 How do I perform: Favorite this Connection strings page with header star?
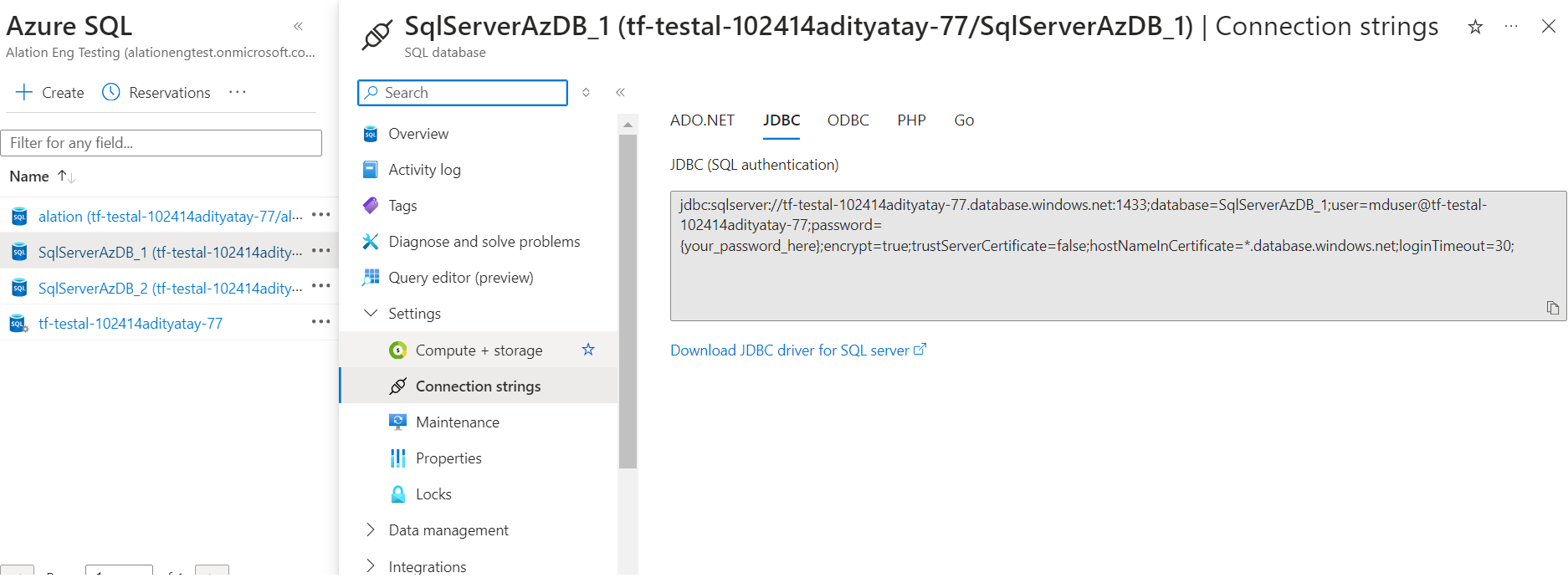(x=1475, y=27)
